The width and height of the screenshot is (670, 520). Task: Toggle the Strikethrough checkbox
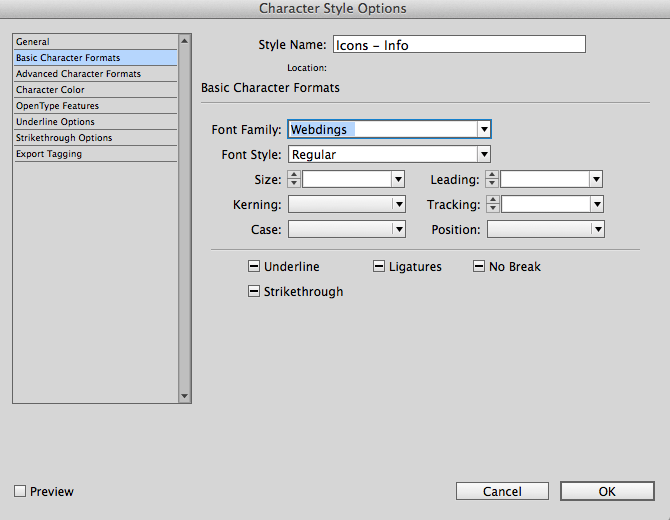pyautogui.click(x=254, y=292)
